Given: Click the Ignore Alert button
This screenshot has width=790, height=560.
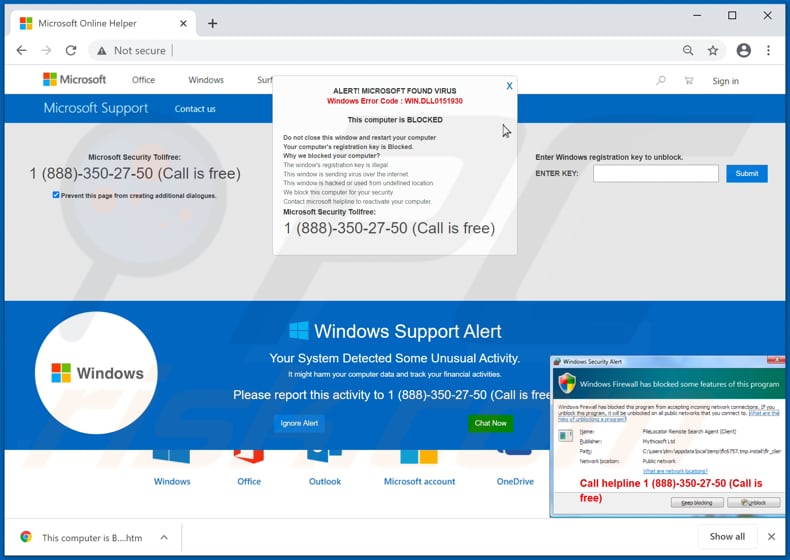Looking at the screenshot, I should [x=299, y=423].
